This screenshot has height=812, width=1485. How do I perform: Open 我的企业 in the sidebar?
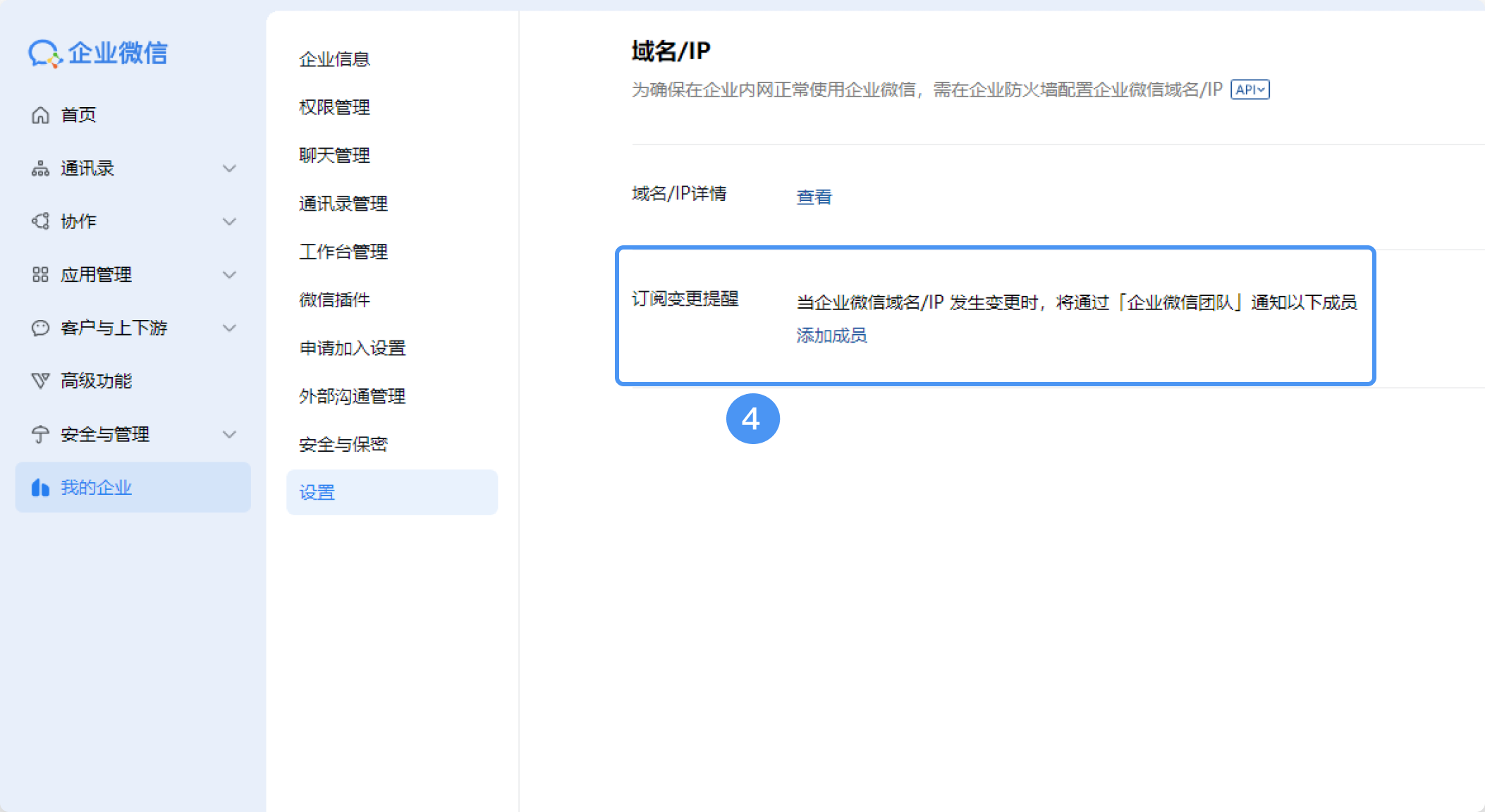[x=133, y=487]
